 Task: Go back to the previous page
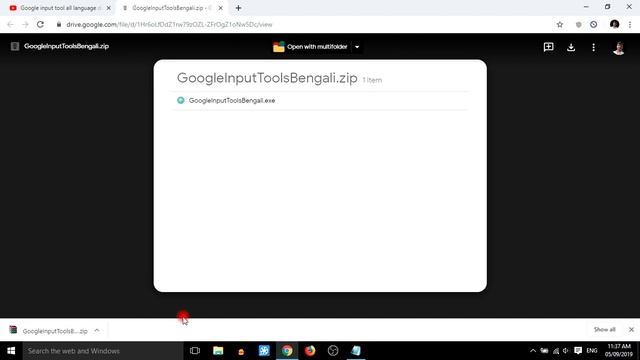tap(10, 24)
